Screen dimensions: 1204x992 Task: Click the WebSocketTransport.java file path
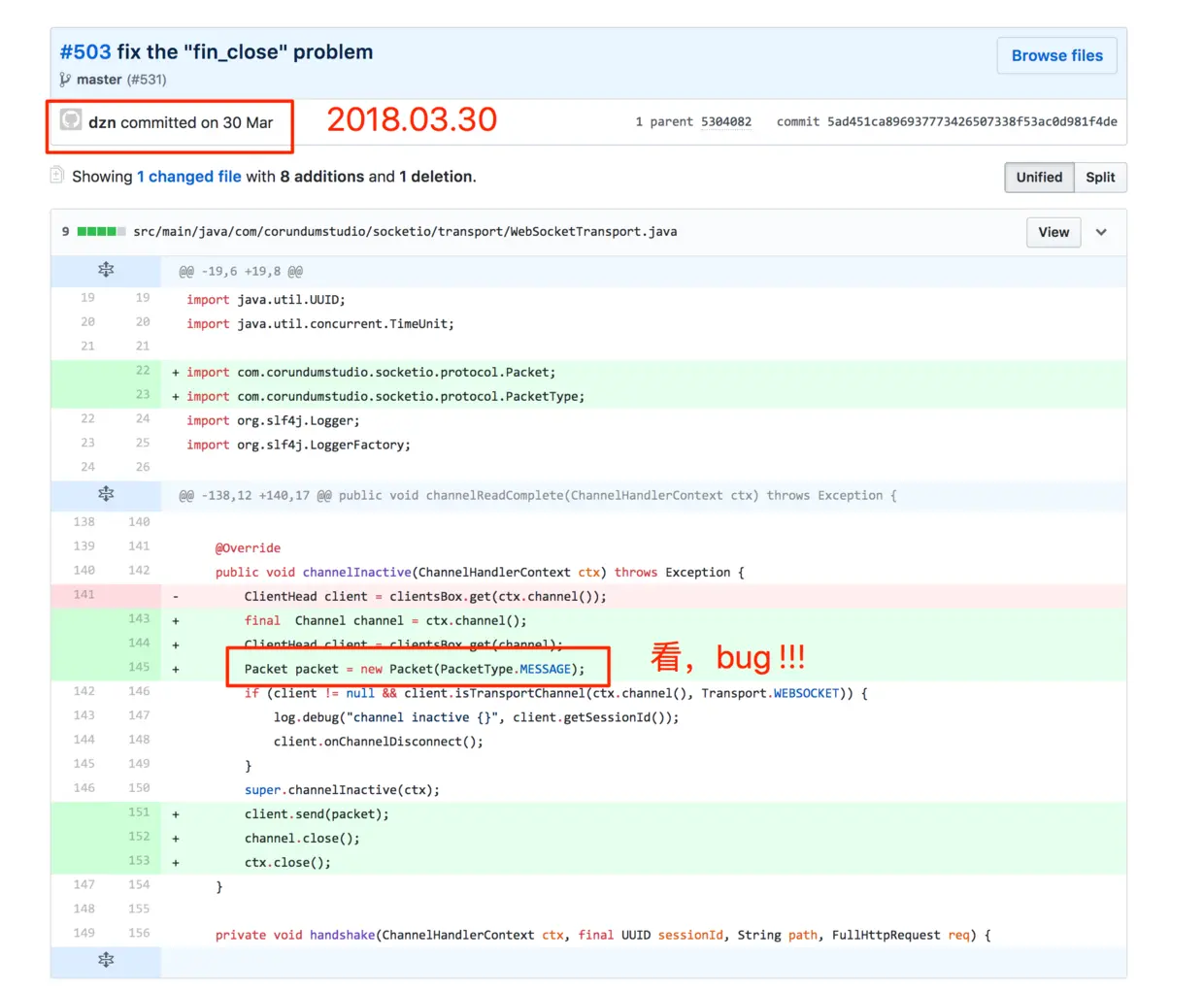point(405,231)
